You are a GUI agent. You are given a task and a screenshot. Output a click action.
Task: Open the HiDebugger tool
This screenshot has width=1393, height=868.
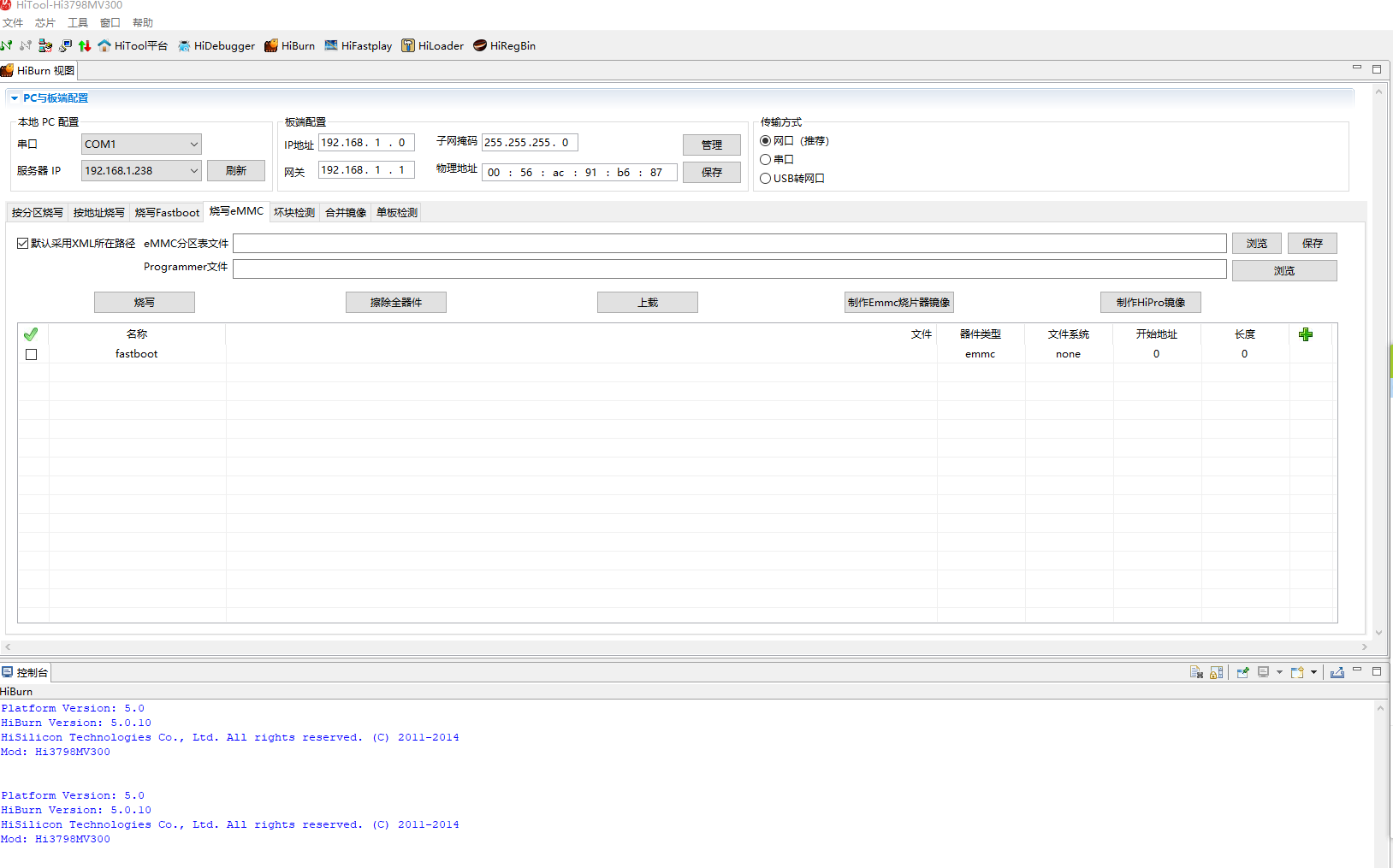216,46
